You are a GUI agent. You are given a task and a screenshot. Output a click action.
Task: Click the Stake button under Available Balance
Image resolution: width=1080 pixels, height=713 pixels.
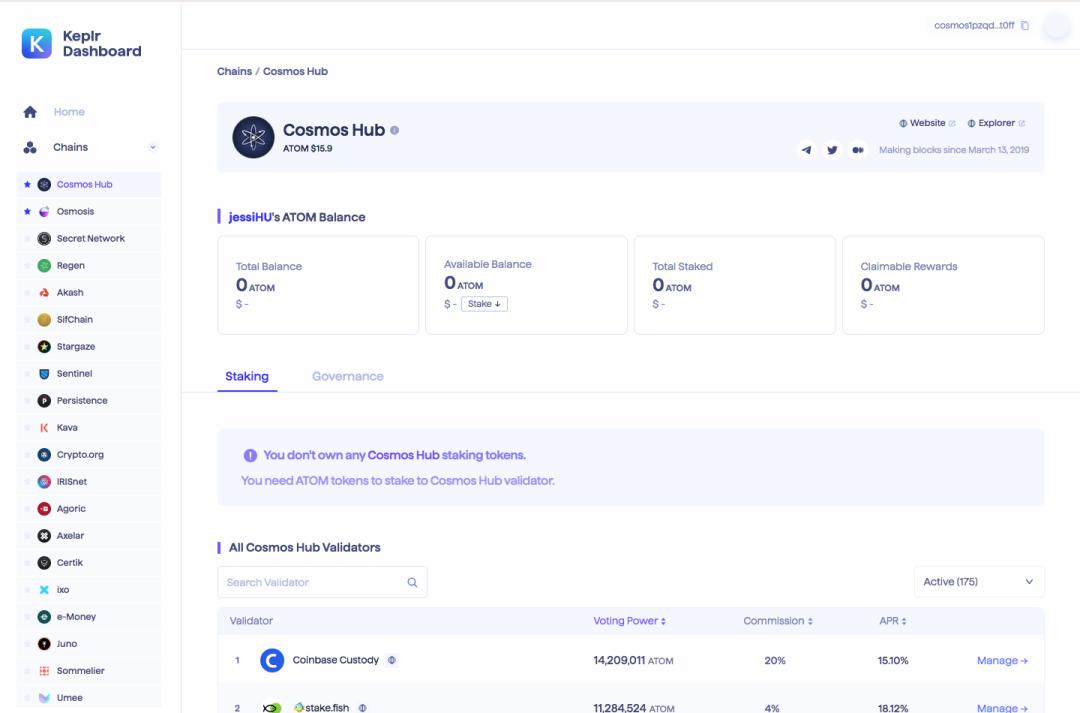(x=484, y=304)
